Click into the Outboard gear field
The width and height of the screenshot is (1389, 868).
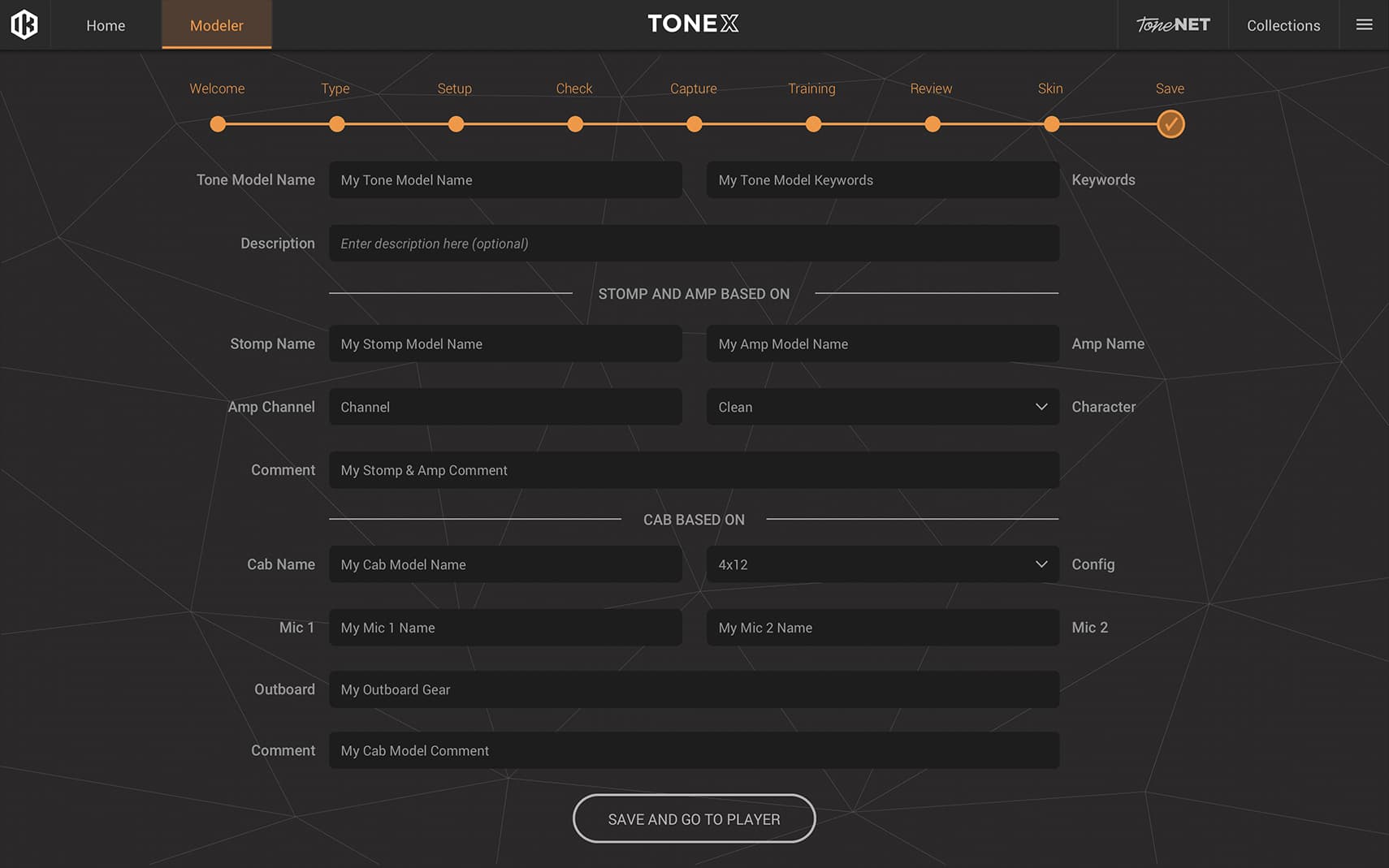click(693, 689)
